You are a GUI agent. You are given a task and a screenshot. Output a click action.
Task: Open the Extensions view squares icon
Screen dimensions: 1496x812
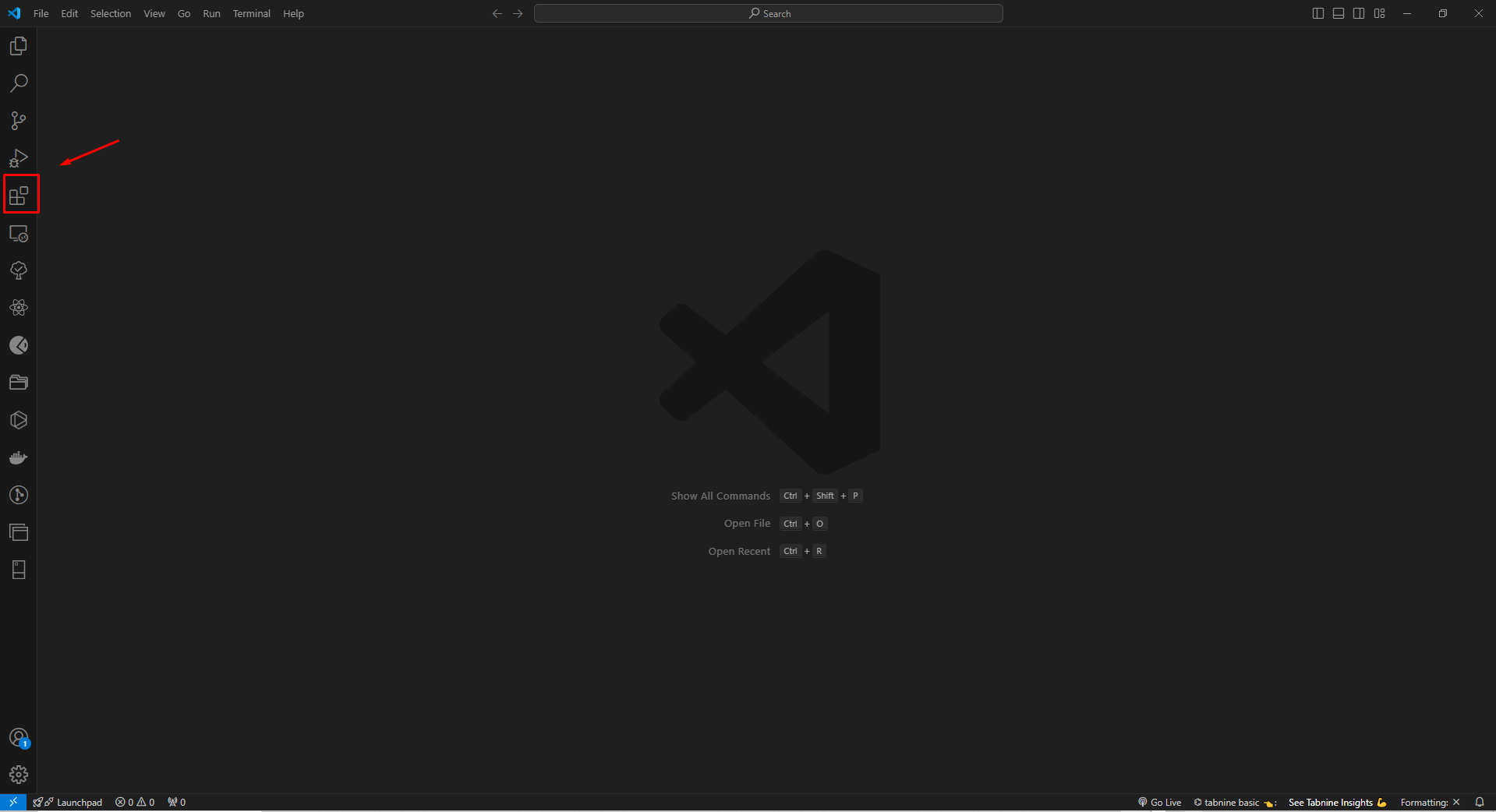[19, 196]
